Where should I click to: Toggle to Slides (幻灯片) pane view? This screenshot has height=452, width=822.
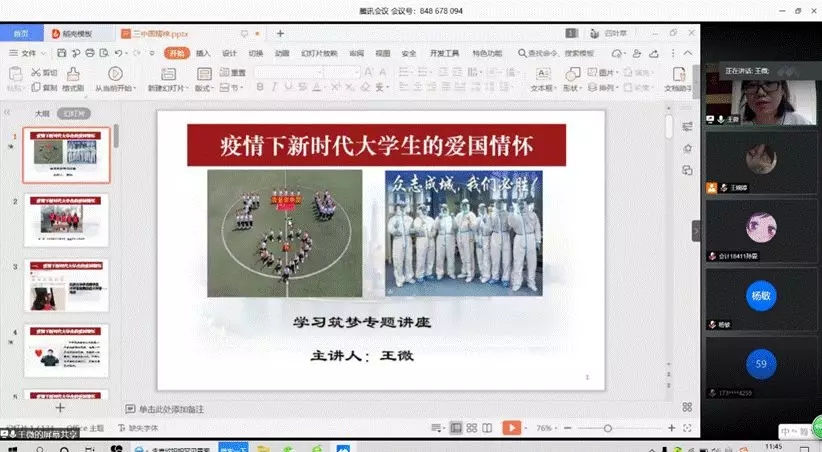point(74,113)
